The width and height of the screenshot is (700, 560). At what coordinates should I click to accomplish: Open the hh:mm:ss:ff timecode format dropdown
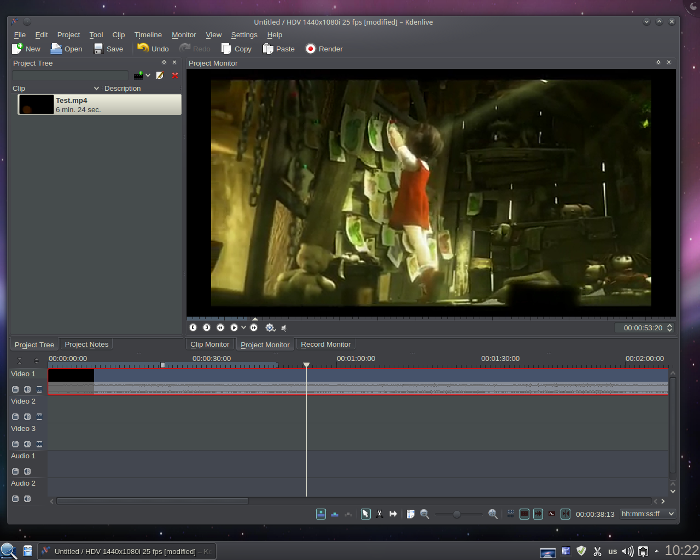tap(647, 514)
